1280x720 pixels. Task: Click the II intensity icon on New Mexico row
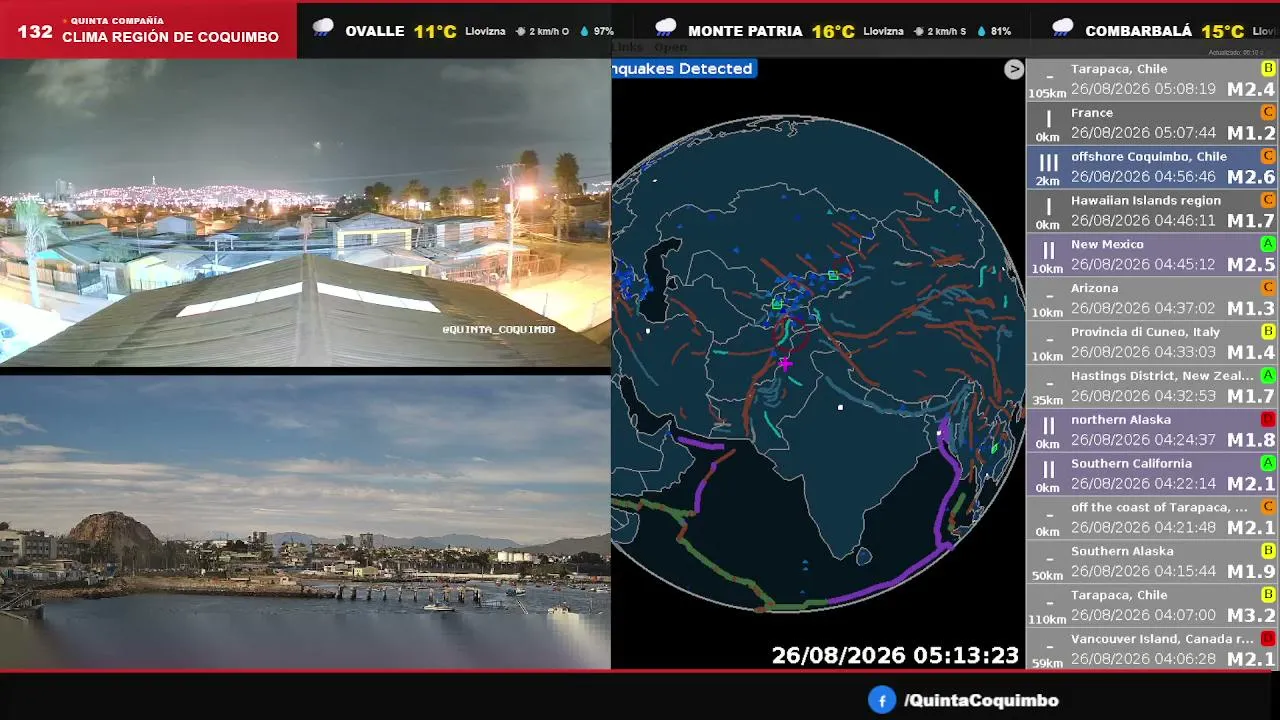pyautogui.click(x=1048, y=251)
